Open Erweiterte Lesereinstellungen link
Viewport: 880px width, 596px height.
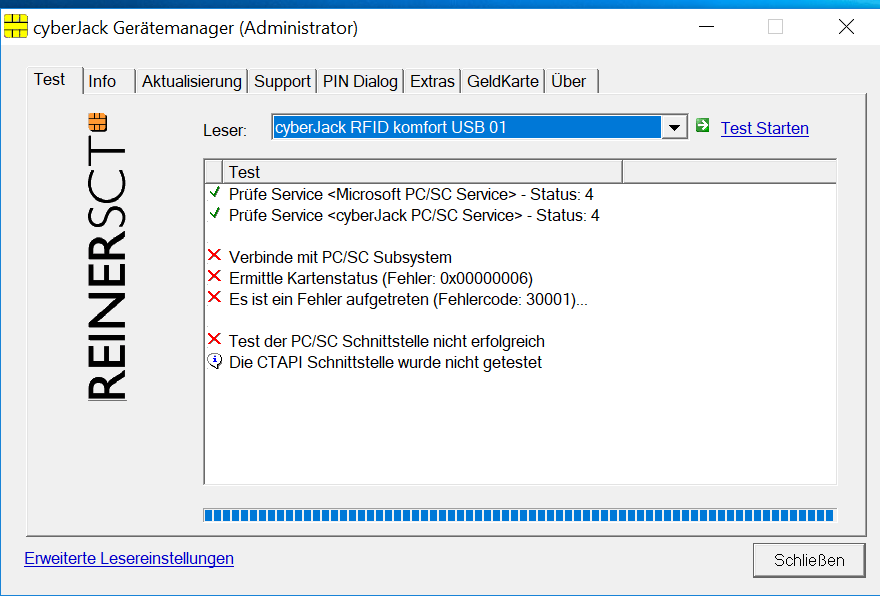click(x=129, y=558)
